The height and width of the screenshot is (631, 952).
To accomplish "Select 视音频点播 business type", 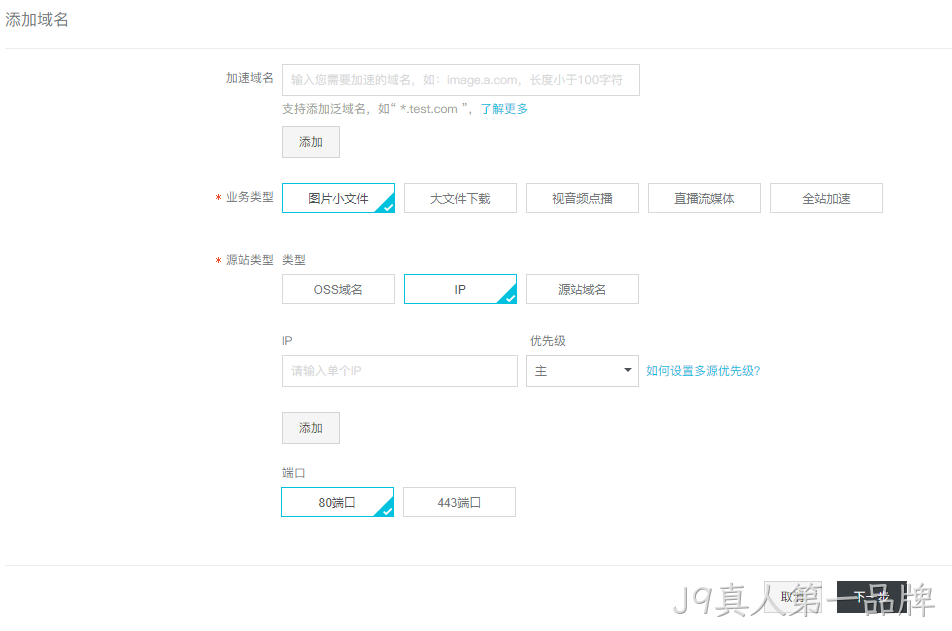I will coord(582,198).
